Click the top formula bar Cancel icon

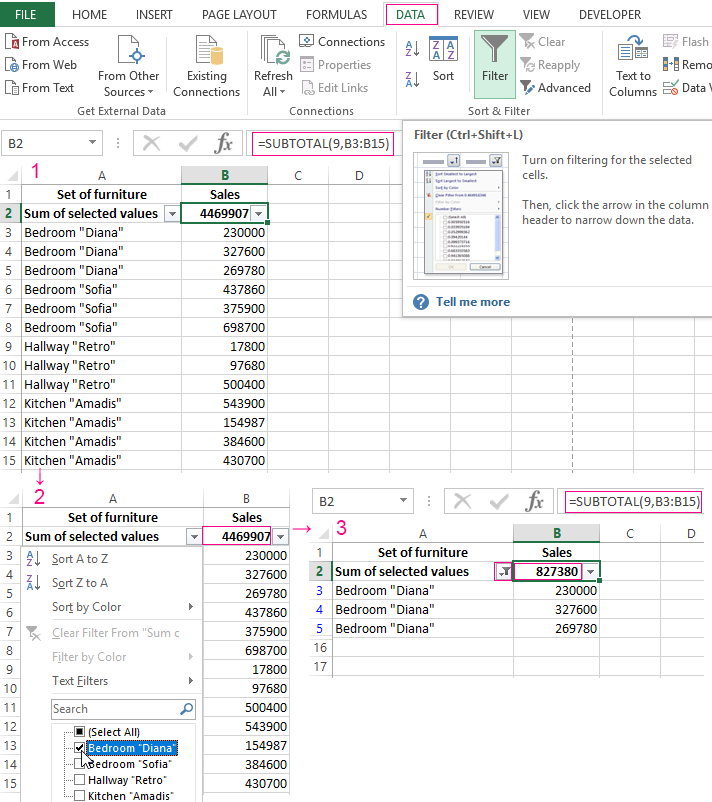point(151,143)
